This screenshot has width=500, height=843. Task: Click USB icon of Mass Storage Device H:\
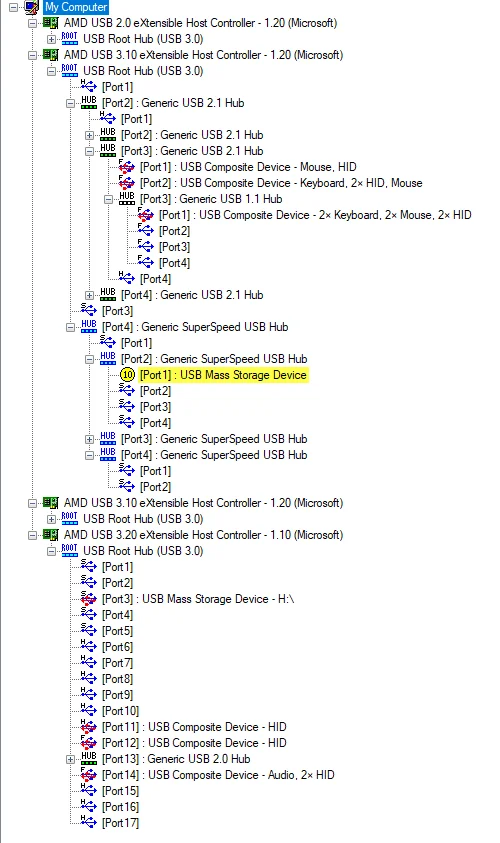click(89, 599)
